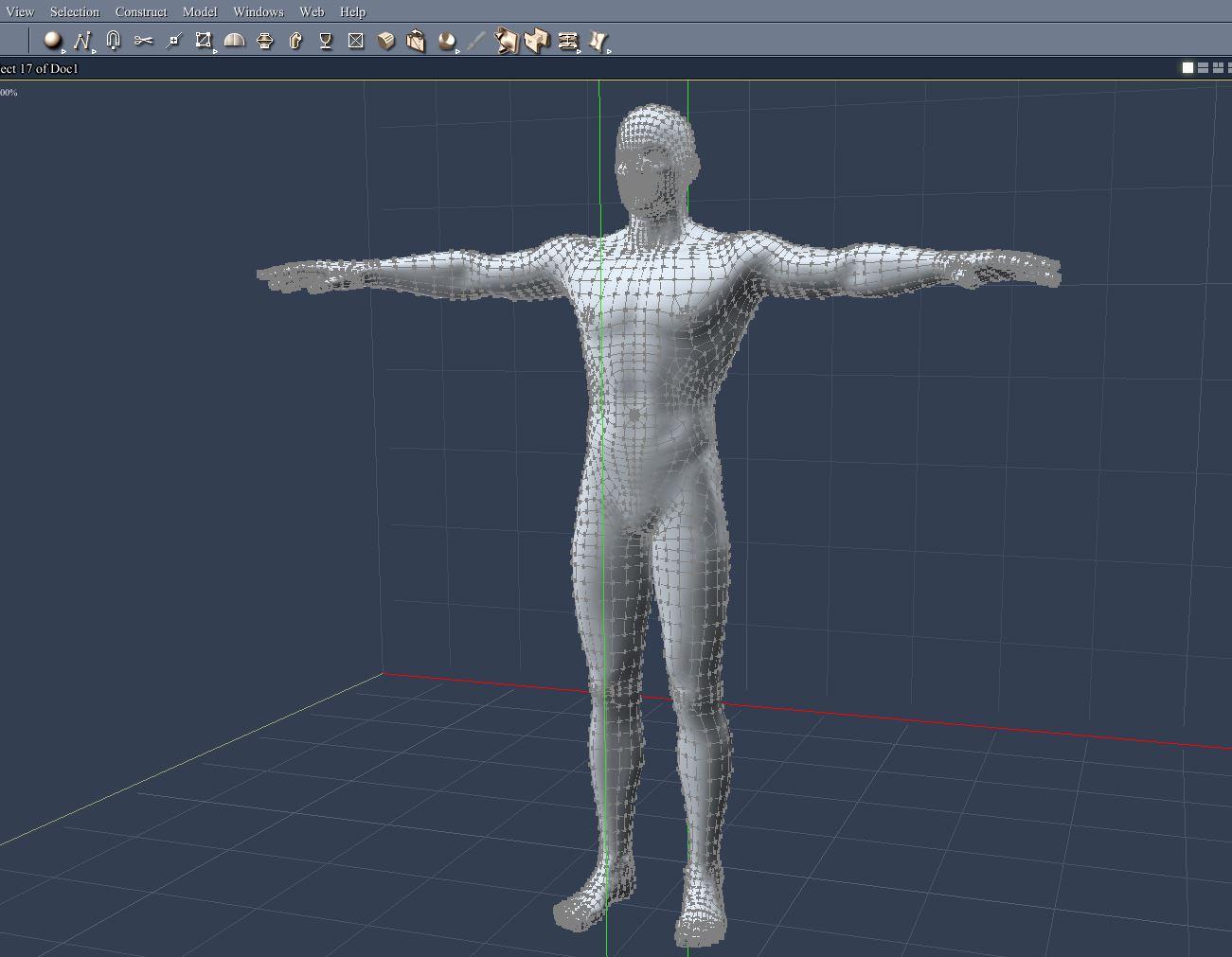Choose the stacked bars tool
Image resolution: width=1232 pixels, height=957 pixels.
(x=568, y=42)
